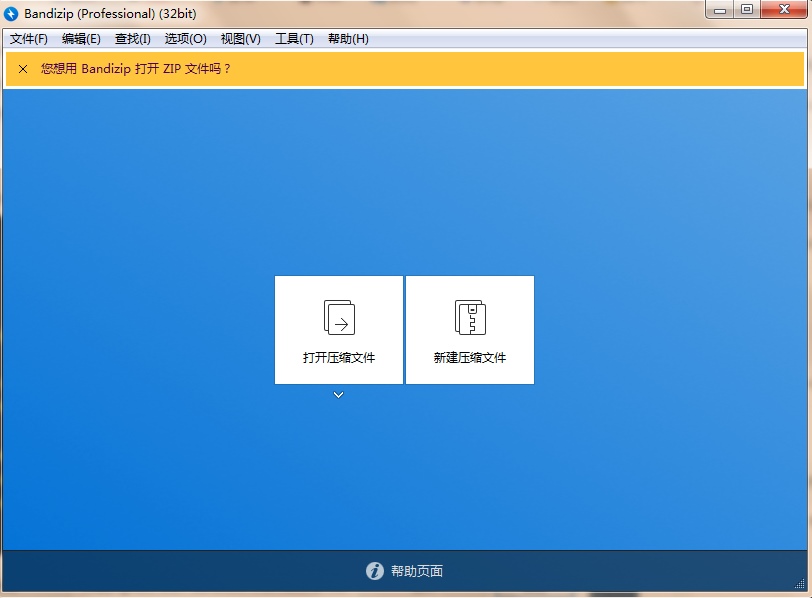Open the 查找(I) menu

pyautogui.click(x=133, y=39)
